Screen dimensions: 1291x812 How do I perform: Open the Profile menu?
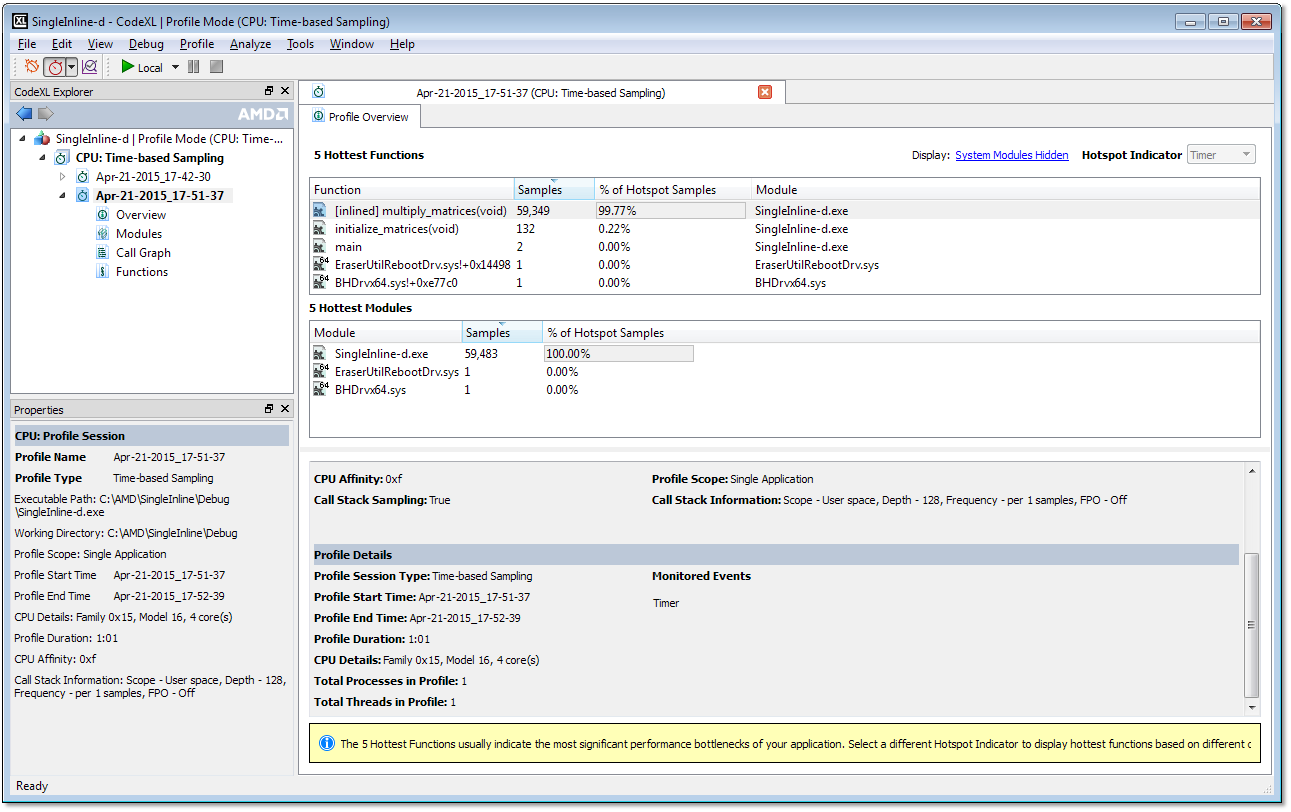[197, 44]
